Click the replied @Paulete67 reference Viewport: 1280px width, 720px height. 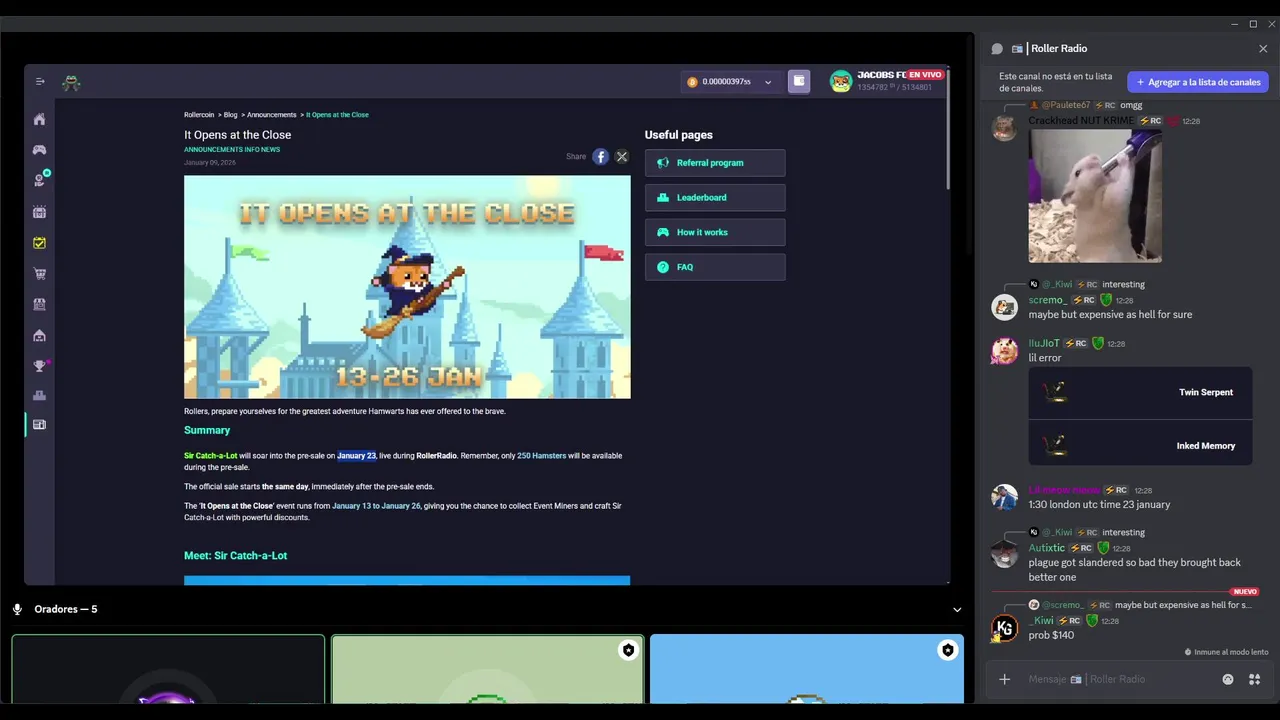pyautogui.click(x=1065, y=105)
